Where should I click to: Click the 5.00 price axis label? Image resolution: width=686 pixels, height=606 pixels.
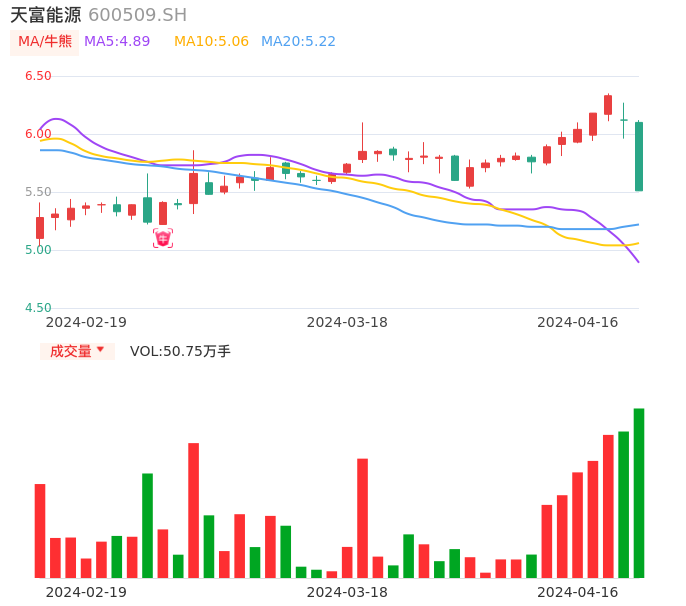(38, 250)
